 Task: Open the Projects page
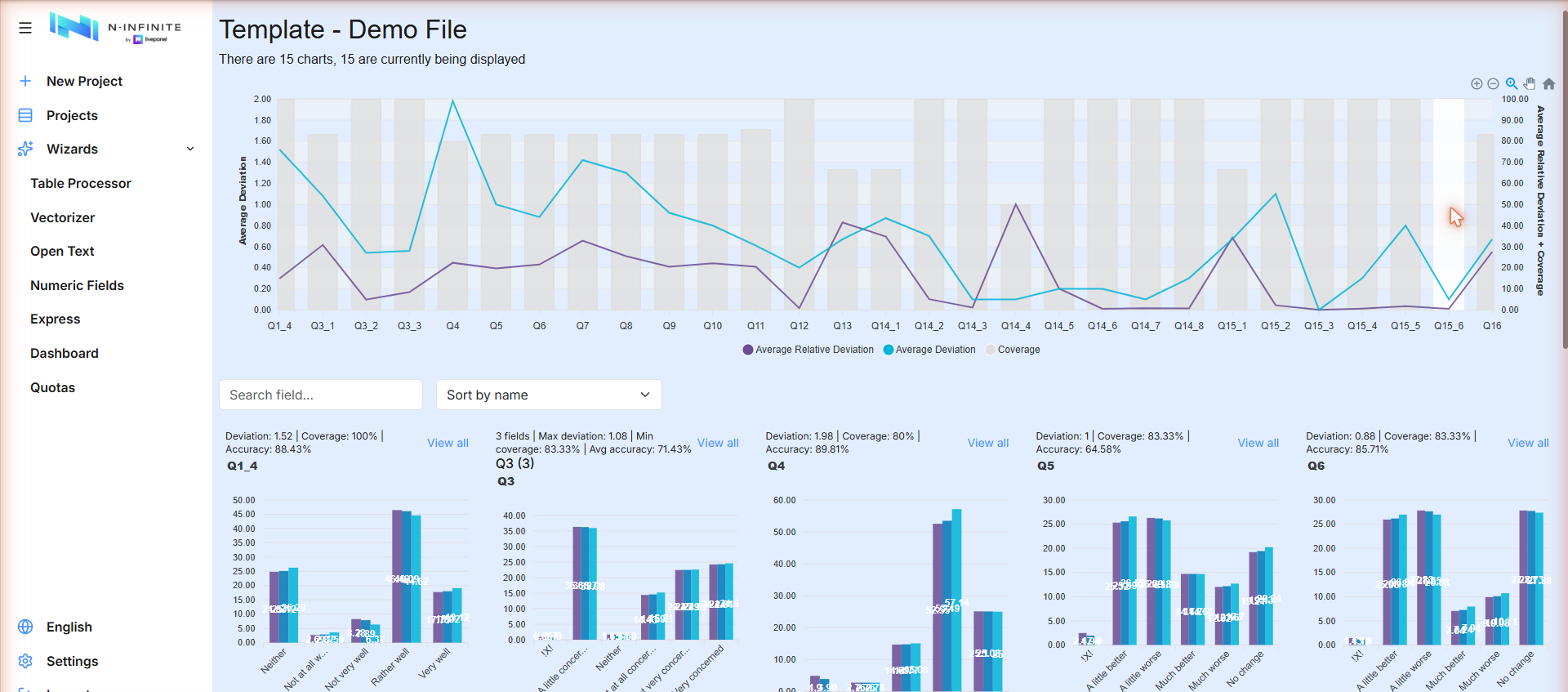pyautogui.click(x=72, y=115)
